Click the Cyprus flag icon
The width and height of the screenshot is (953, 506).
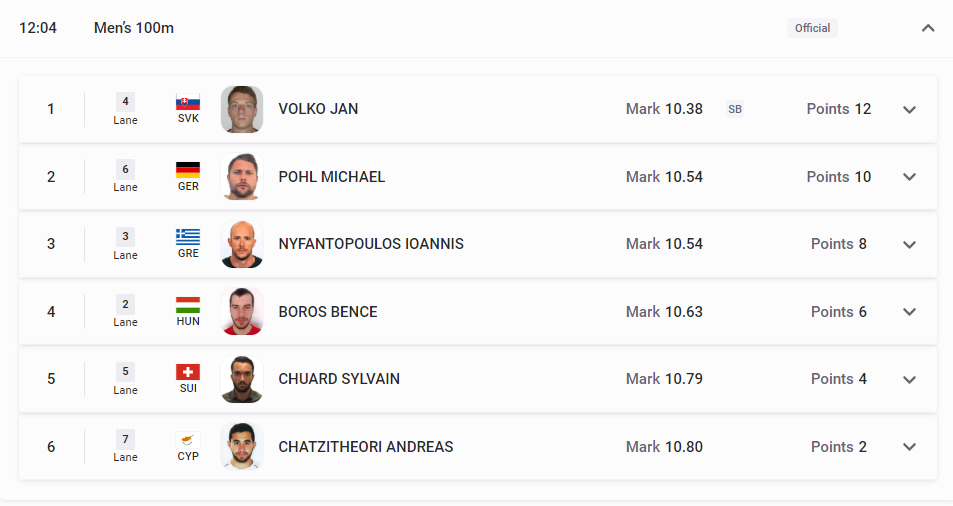(188, 440)
